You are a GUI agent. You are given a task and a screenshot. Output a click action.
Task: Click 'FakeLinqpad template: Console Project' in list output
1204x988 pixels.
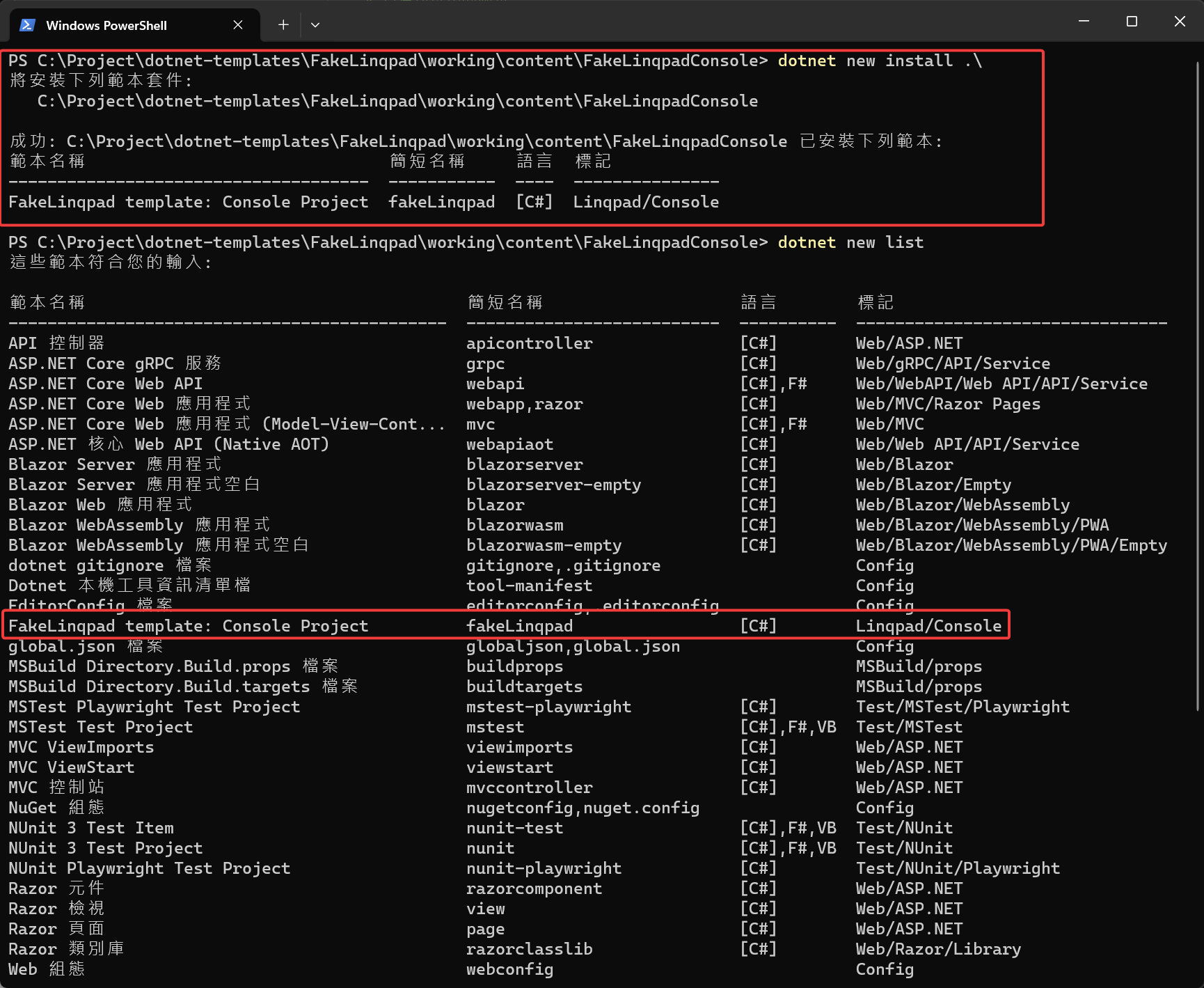tap(188, 626)
